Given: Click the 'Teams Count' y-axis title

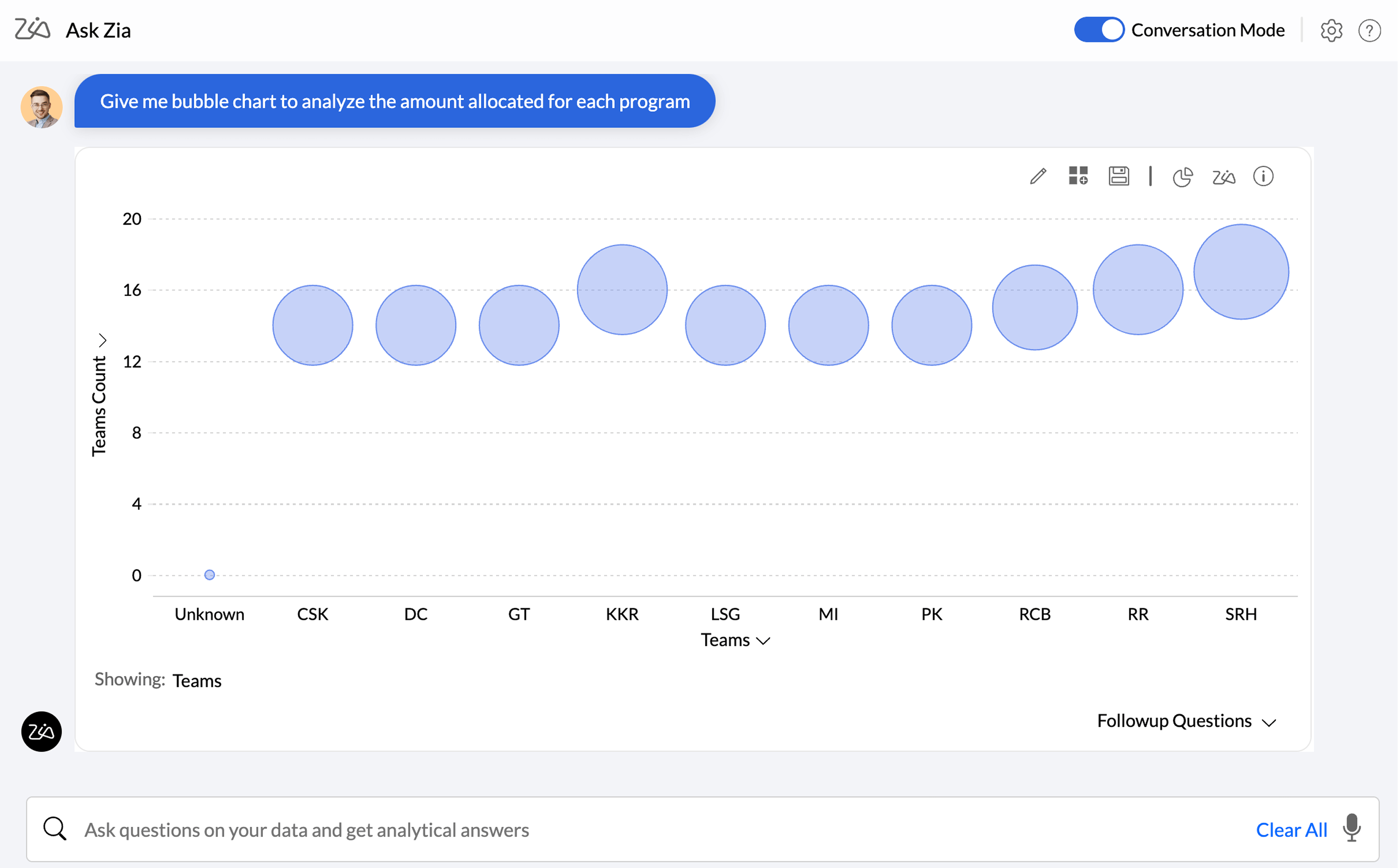Looking at the screenshot, I should (x=99, y=406).
